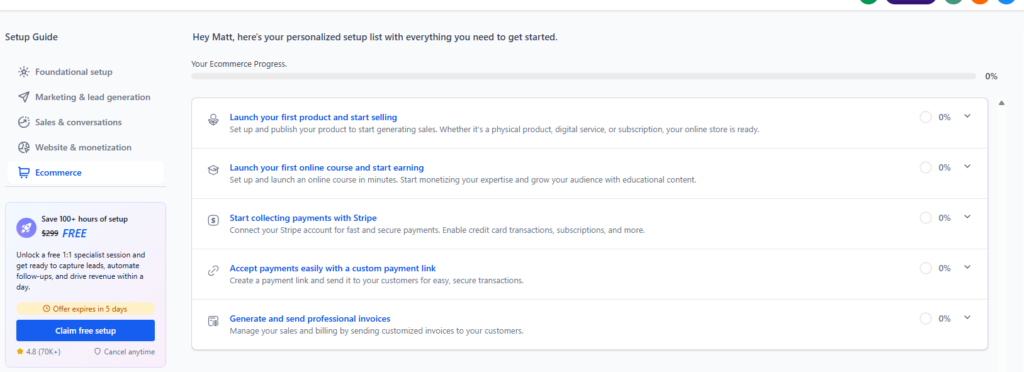Open Launch your first online course link
The image size is (1024, 372).
(x=327, y=168)
